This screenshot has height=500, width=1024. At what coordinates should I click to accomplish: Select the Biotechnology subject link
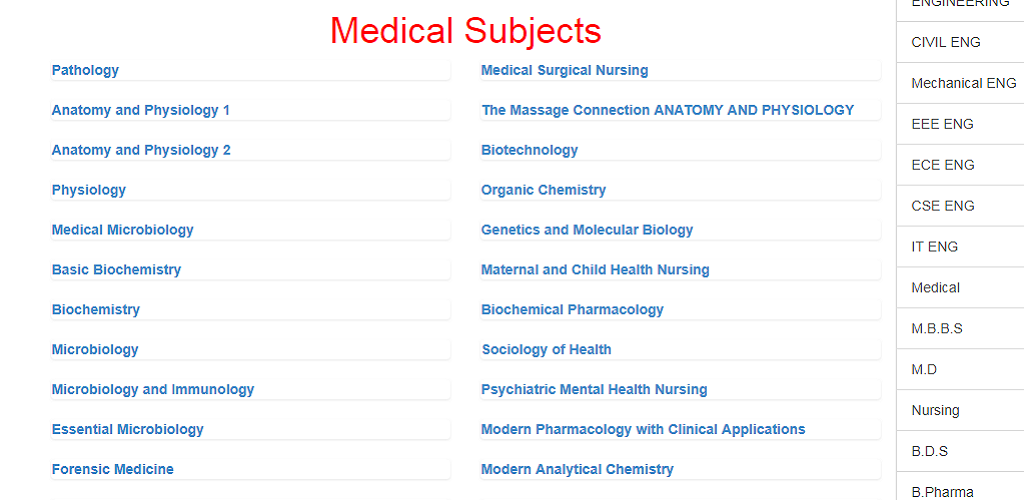[530, 149]
